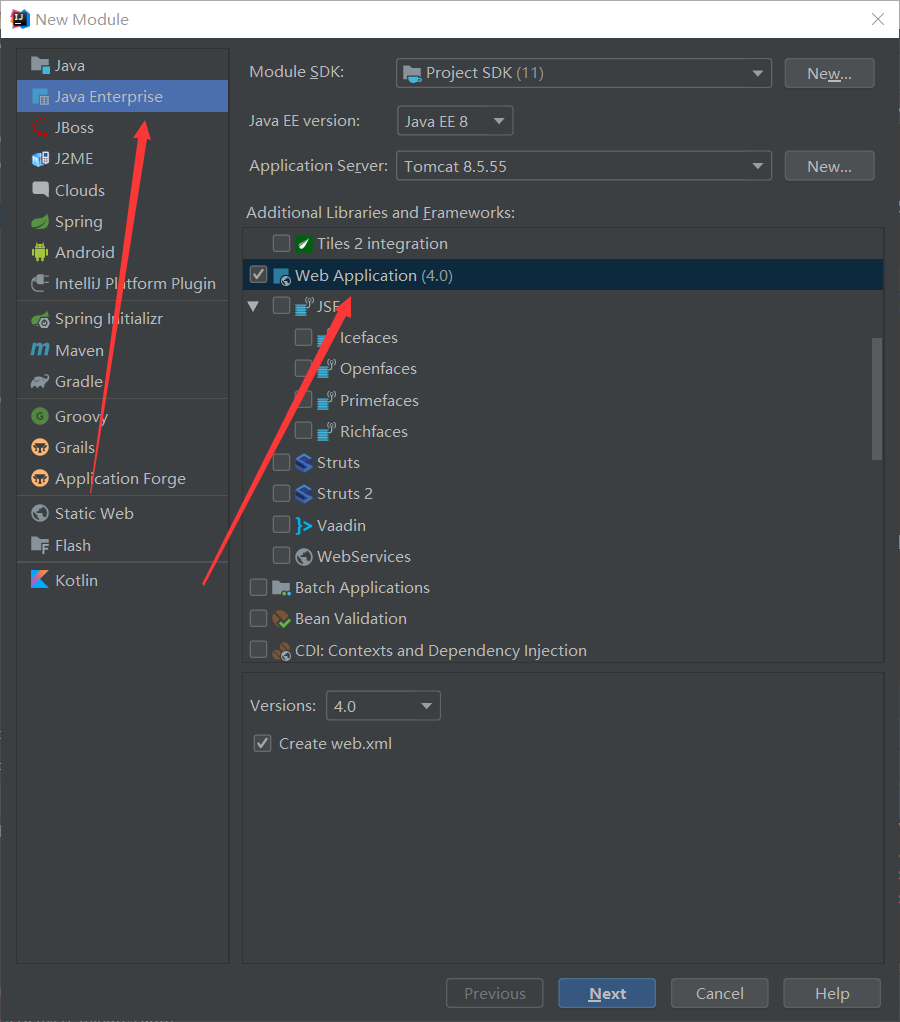Choose the JBoss icon
Image resolution: width=900 pixels, height=1022 pixels.
click(x=40, y=128)
